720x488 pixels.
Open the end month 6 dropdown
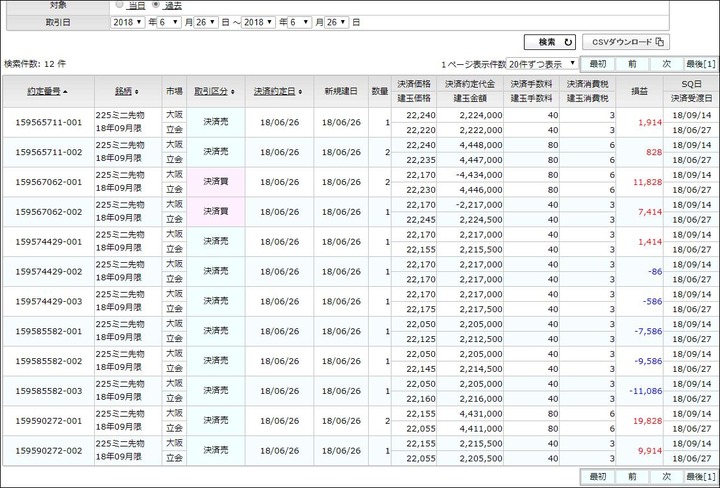click(x=299, y=22)
